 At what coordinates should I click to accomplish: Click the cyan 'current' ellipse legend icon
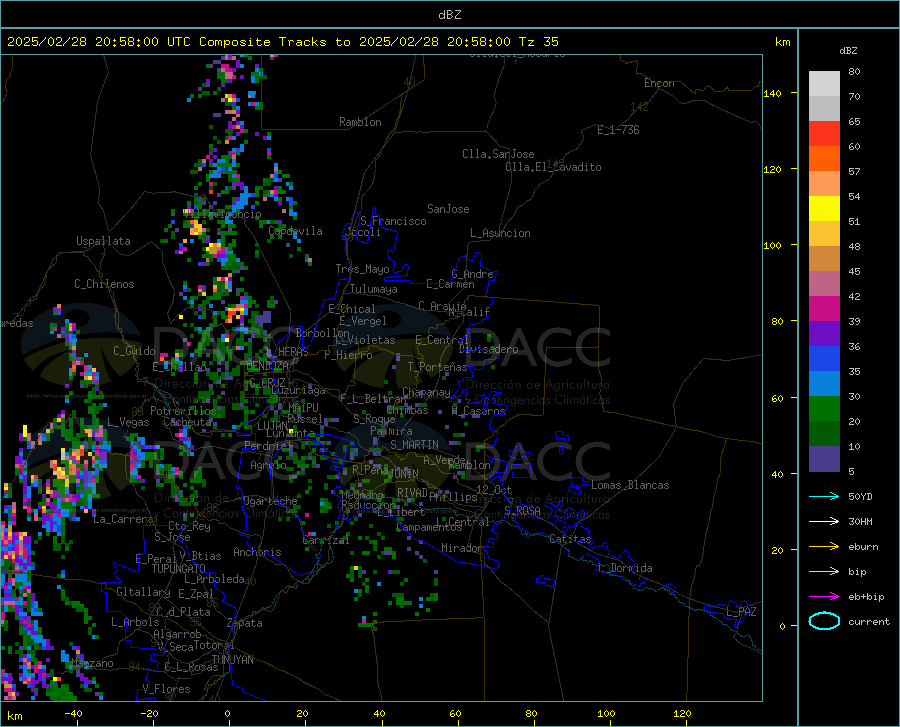tap(824, 621)
